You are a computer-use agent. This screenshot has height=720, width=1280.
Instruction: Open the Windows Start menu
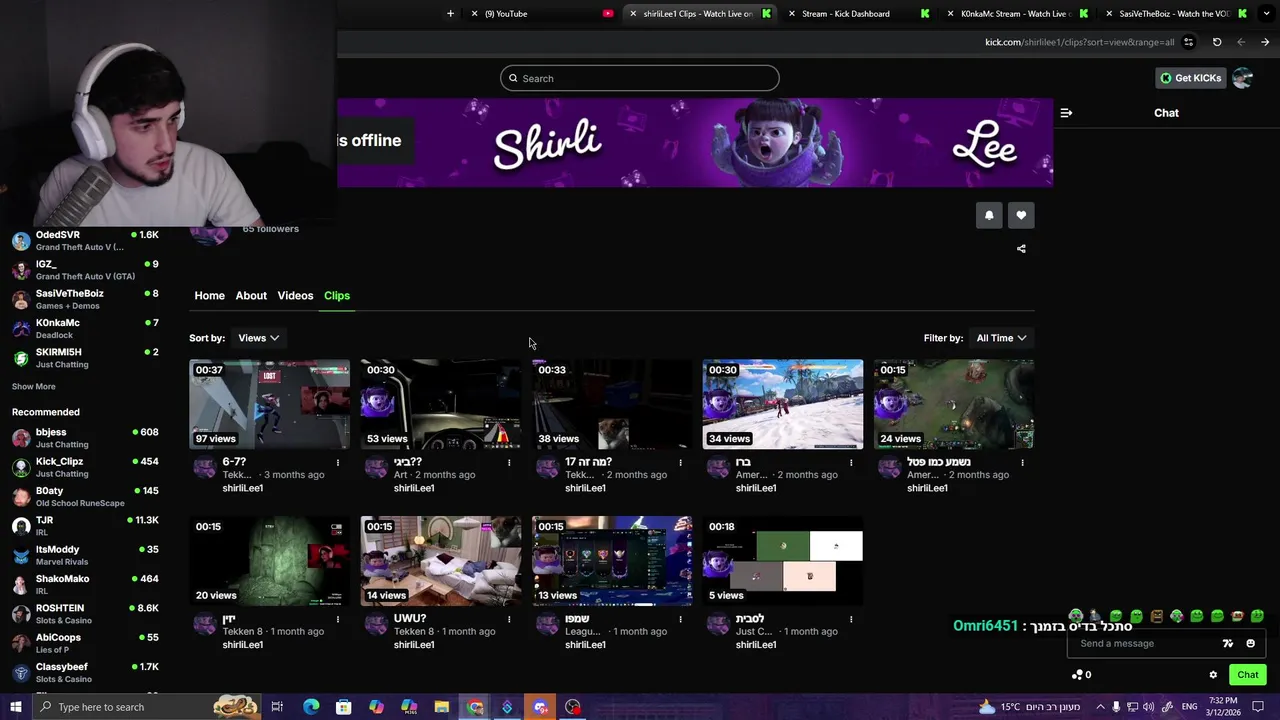point(15,707)
